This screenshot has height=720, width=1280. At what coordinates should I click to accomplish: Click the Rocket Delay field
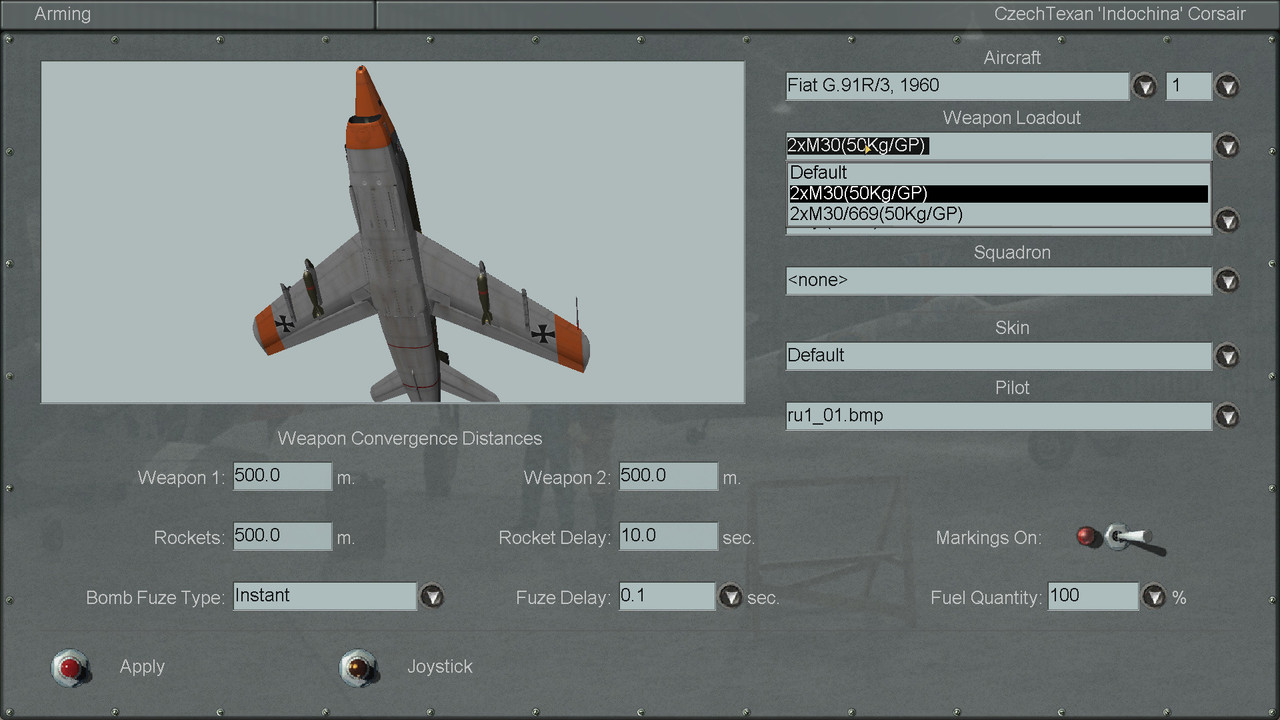pyautogui.click(x=668, y=536)
